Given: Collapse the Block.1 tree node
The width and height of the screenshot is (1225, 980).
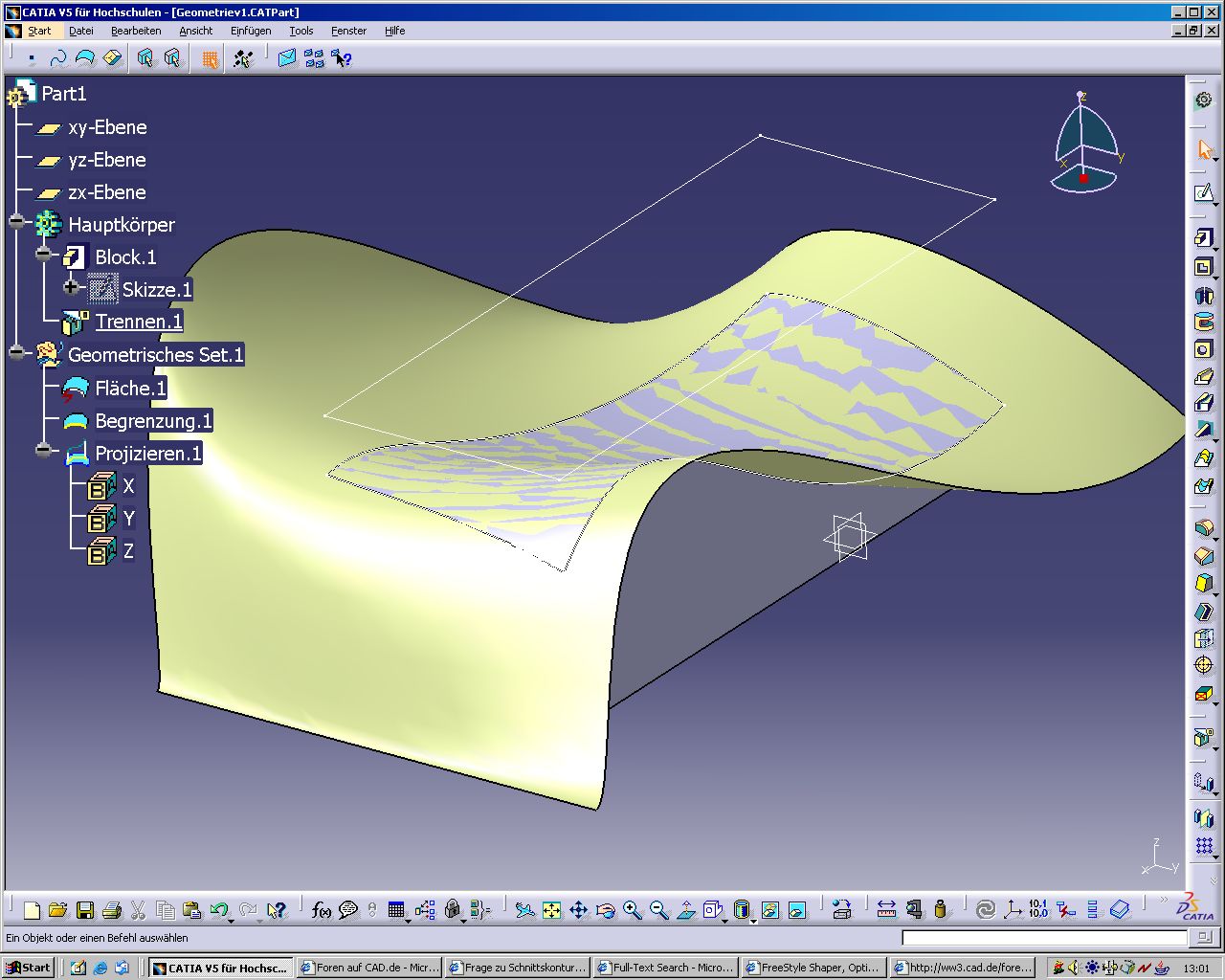Looking at the screenshot, I should (x=43, y=254).
